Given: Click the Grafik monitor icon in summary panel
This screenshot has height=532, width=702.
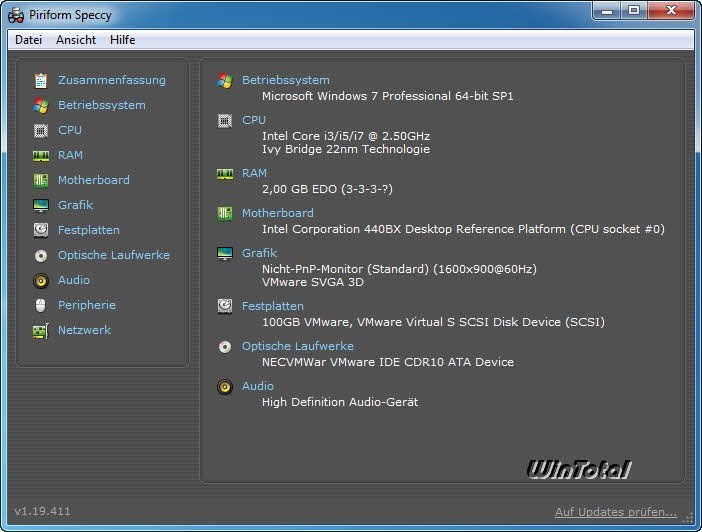Looking at the screenshot, I should point(225,253).
